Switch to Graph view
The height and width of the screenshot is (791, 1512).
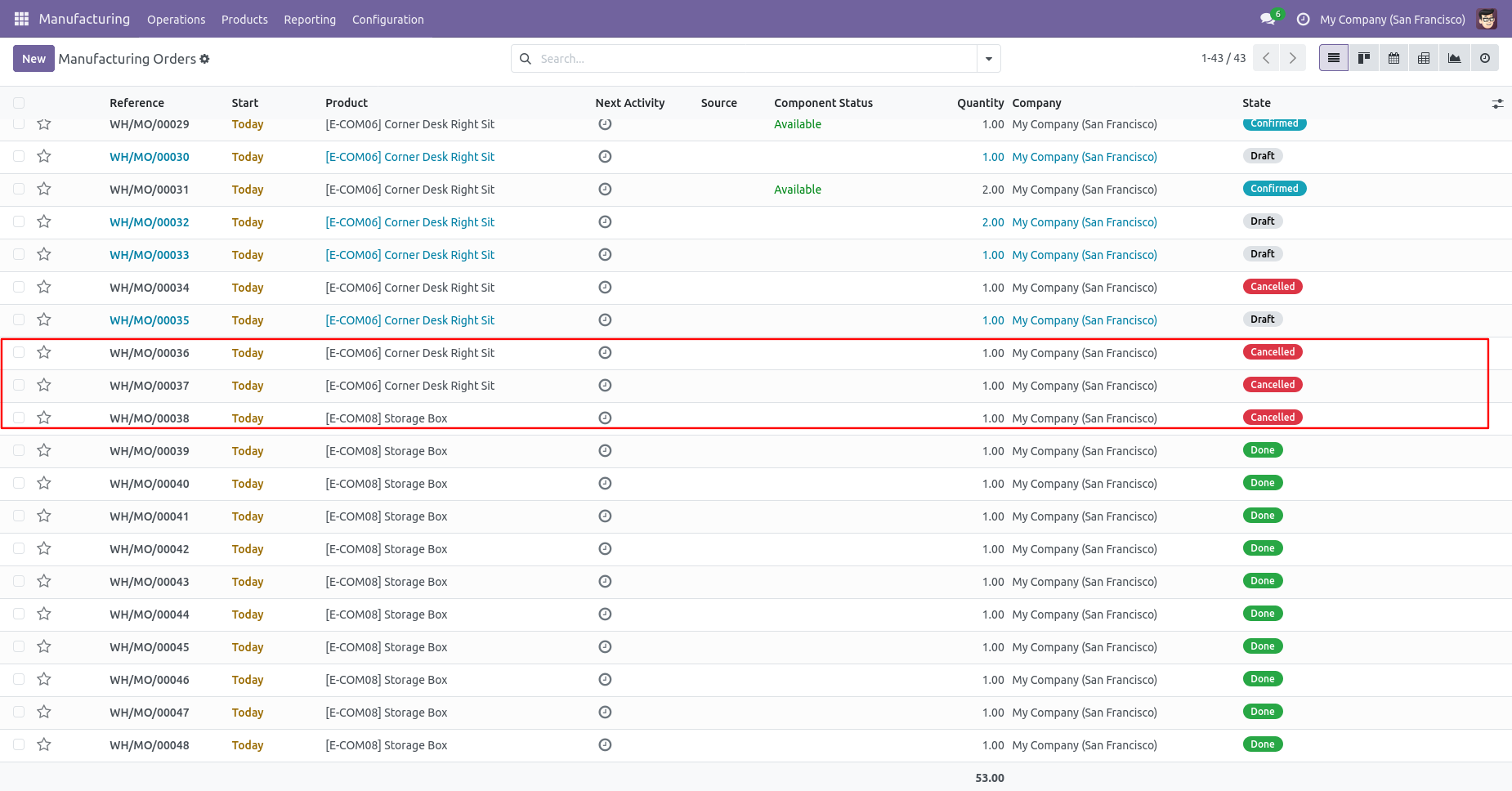(1454, 58)
